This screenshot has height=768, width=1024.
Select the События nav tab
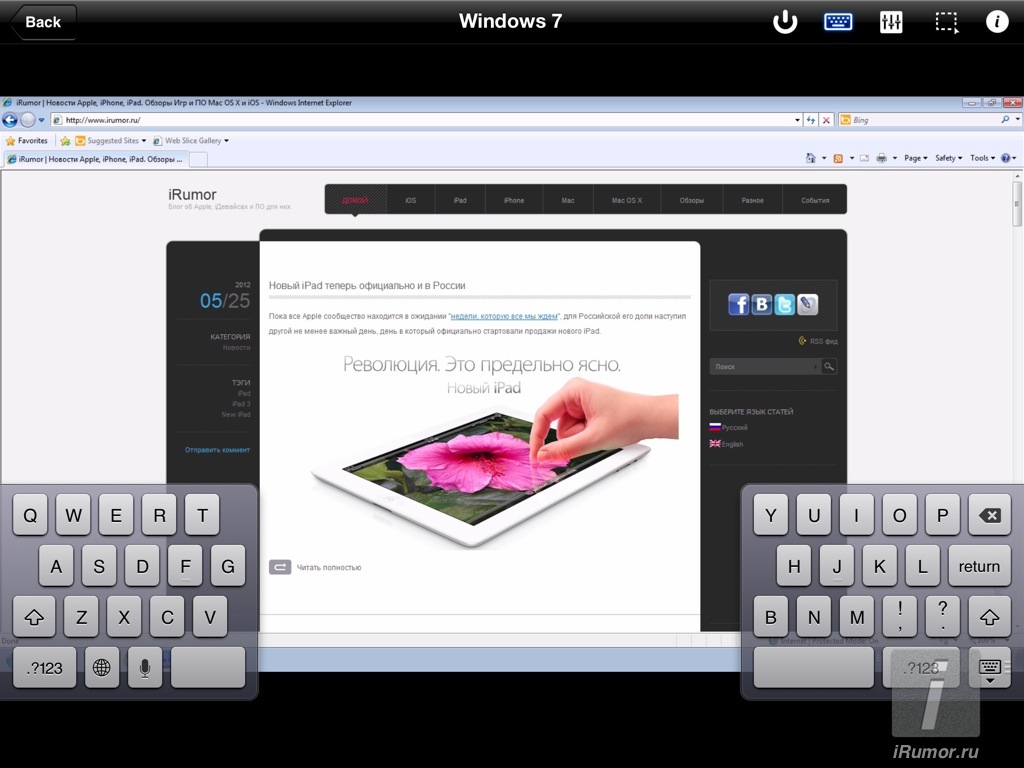(815, 200)
